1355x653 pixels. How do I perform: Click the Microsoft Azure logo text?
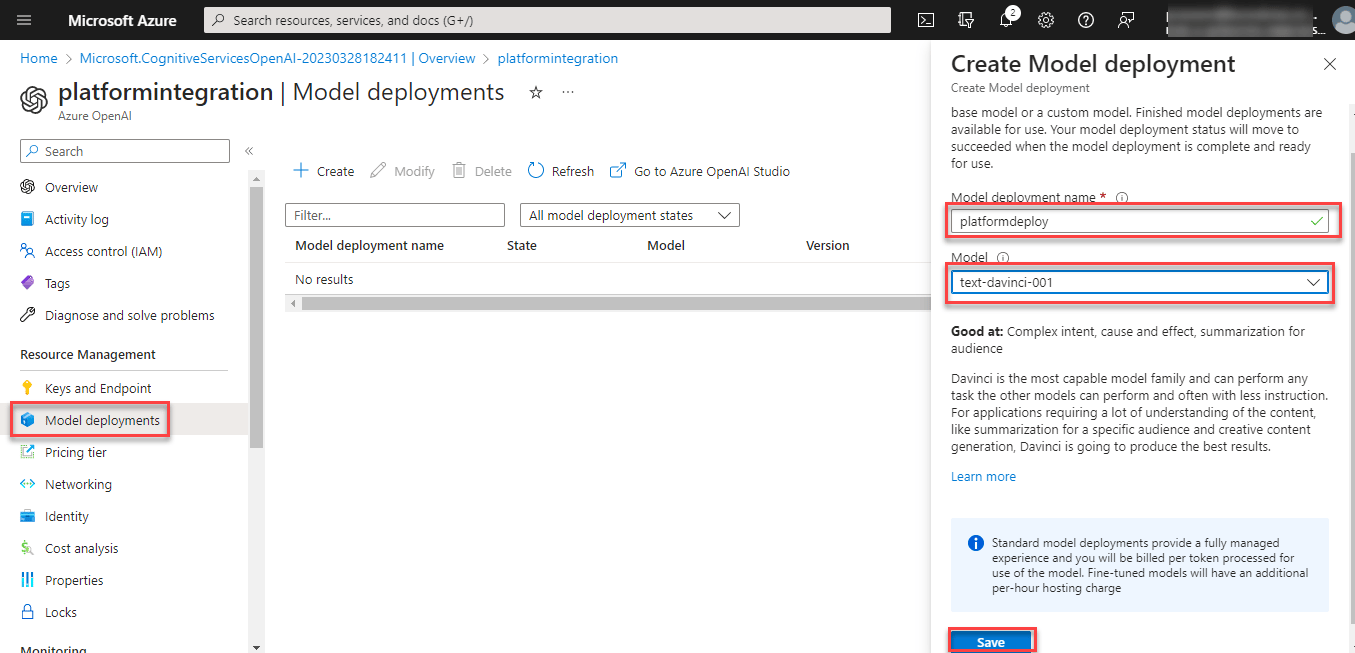[x=122, y=20]
